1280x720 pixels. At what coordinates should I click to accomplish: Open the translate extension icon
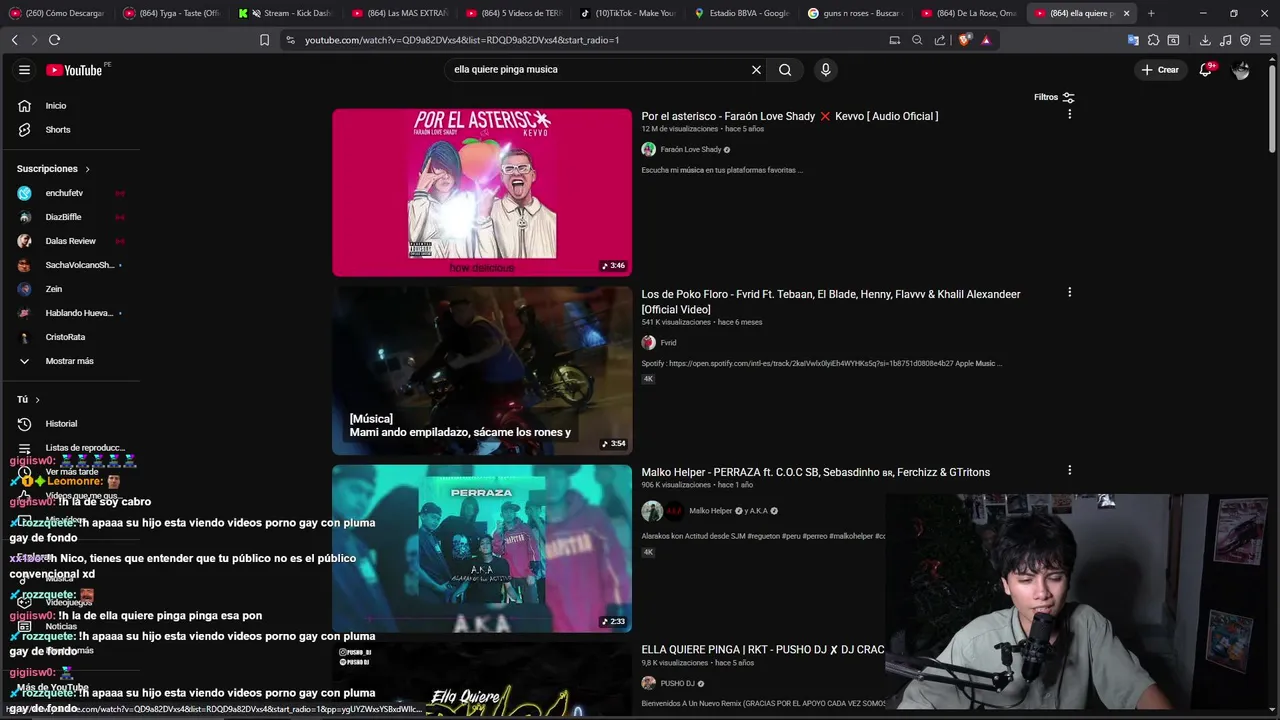(x=1133, y=40)
